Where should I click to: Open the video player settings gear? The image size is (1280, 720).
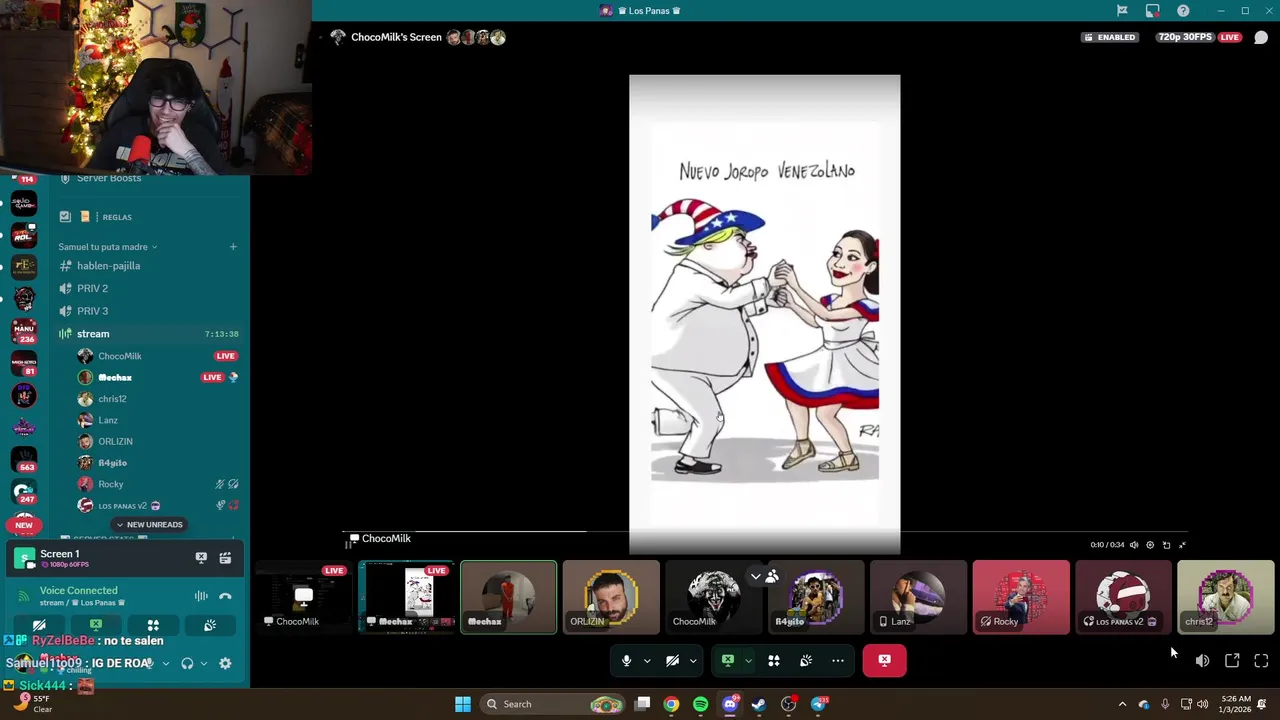tap(1150, 545)
